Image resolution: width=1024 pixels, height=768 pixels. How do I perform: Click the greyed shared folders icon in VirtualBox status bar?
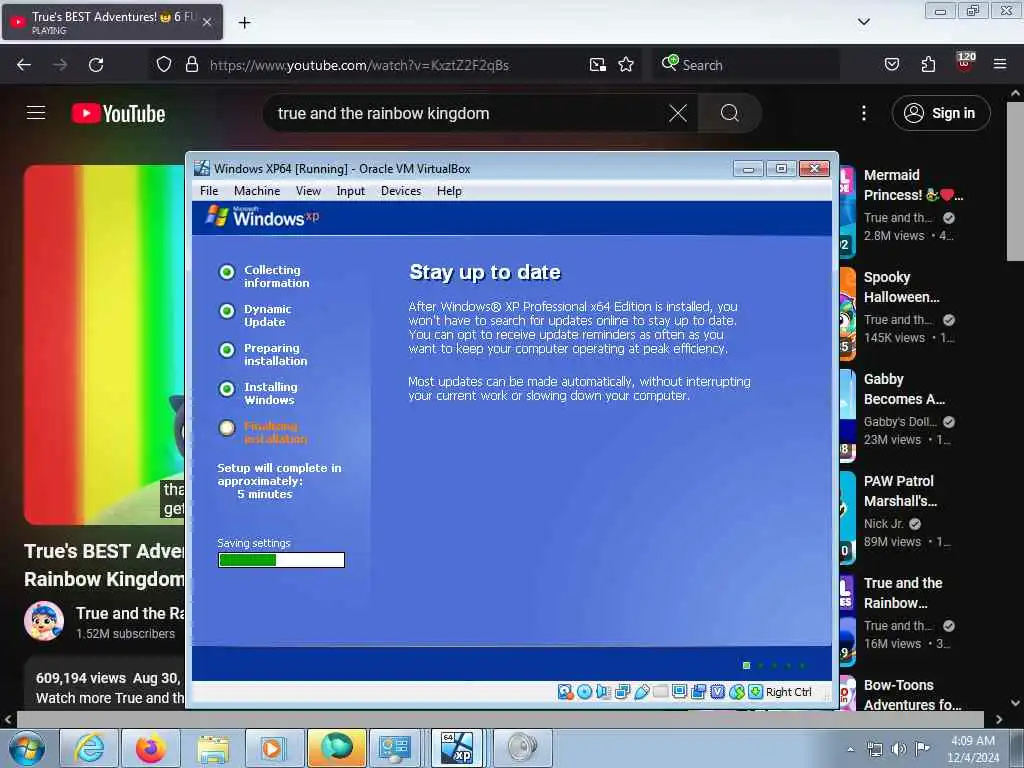(x=660, y=692)
